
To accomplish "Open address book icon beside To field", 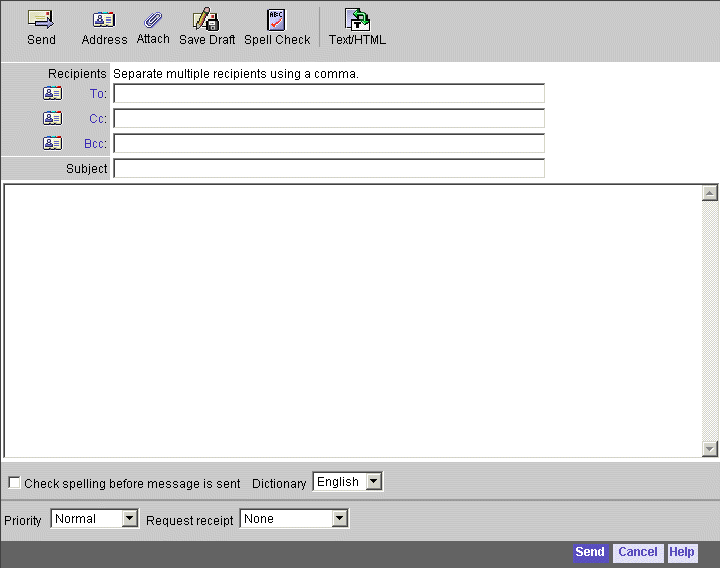I will tap(52, 93).
